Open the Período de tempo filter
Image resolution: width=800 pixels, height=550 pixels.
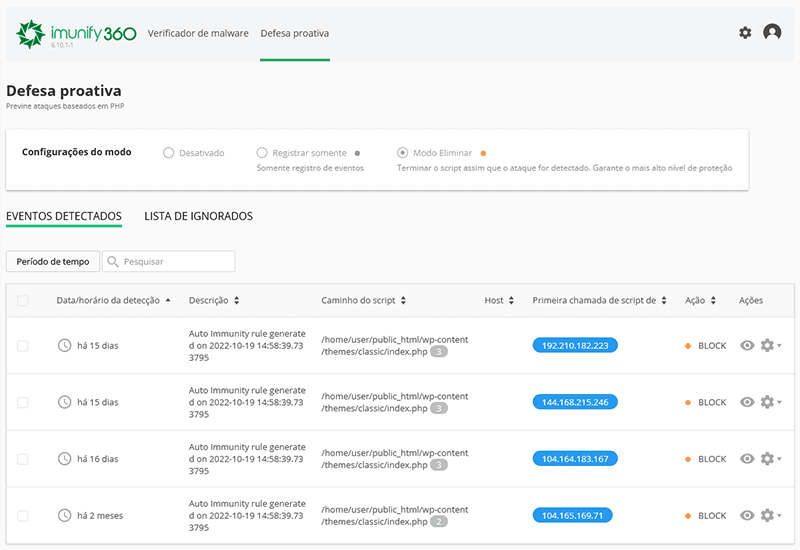53,261
